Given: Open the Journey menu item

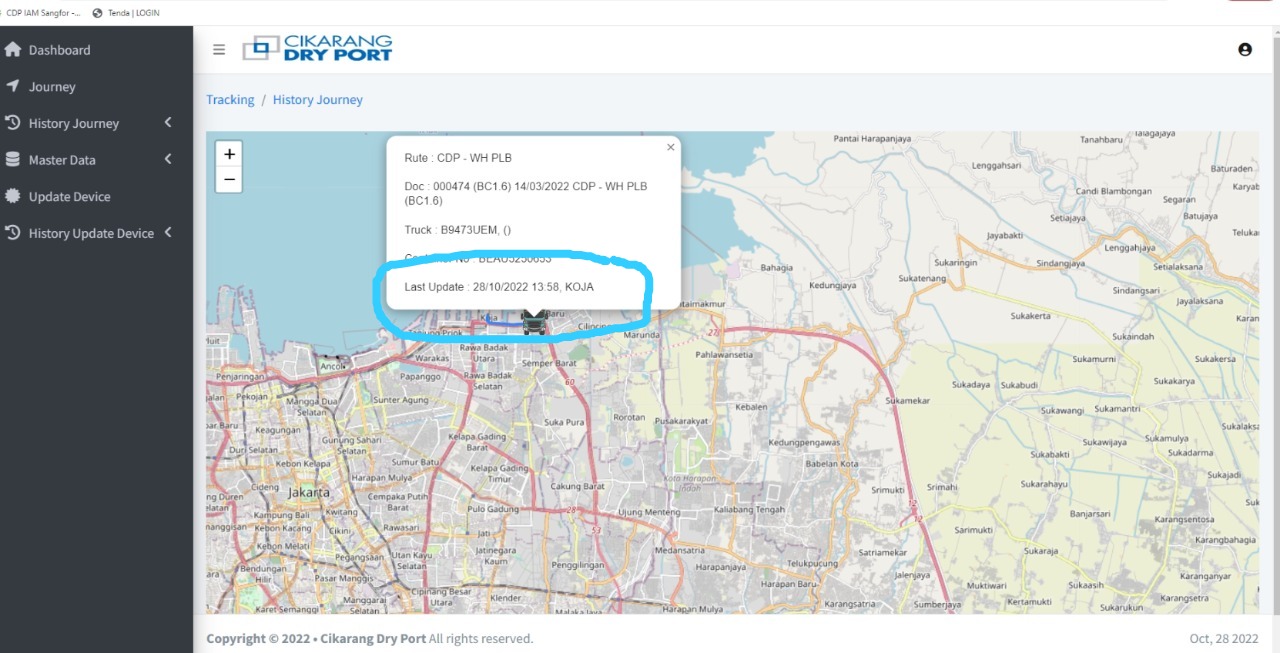Looking at the screenshot, I should click(52, 87).
